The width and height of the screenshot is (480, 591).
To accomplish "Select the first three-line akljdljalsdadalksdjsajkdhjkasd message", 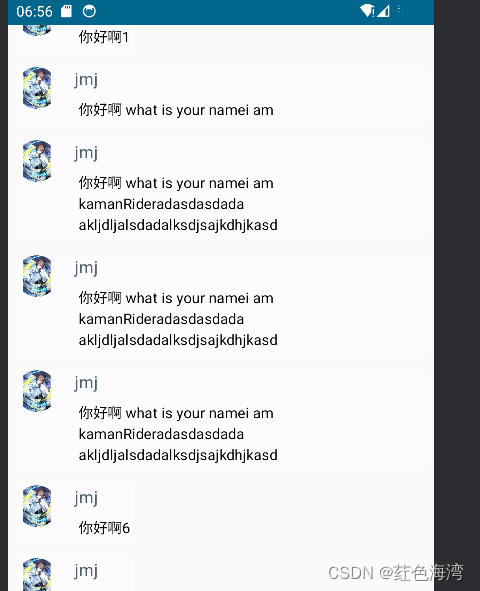I will (178, 204).
